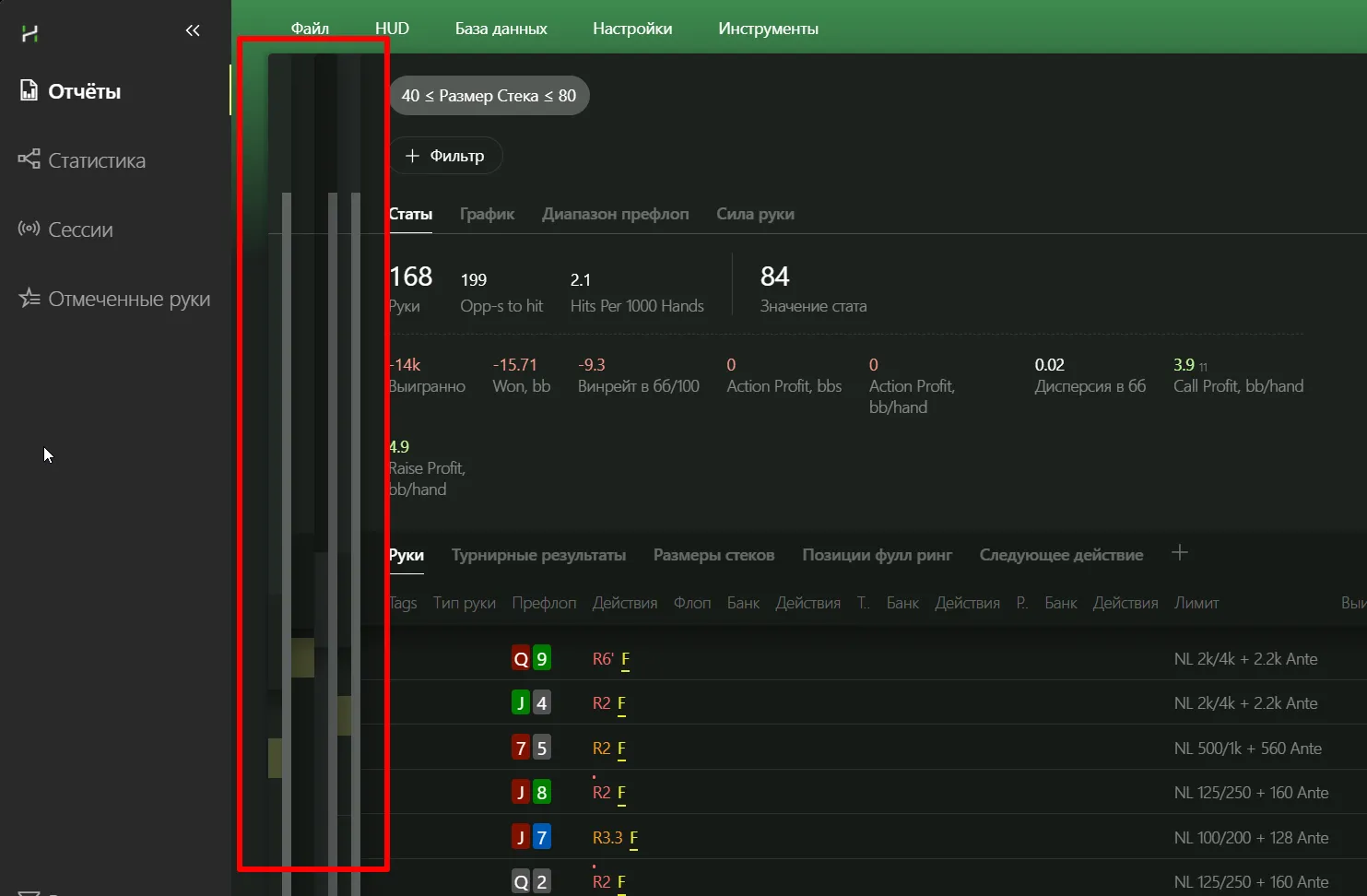
Task: Open the HUD menu
Action: click(392, 29)
